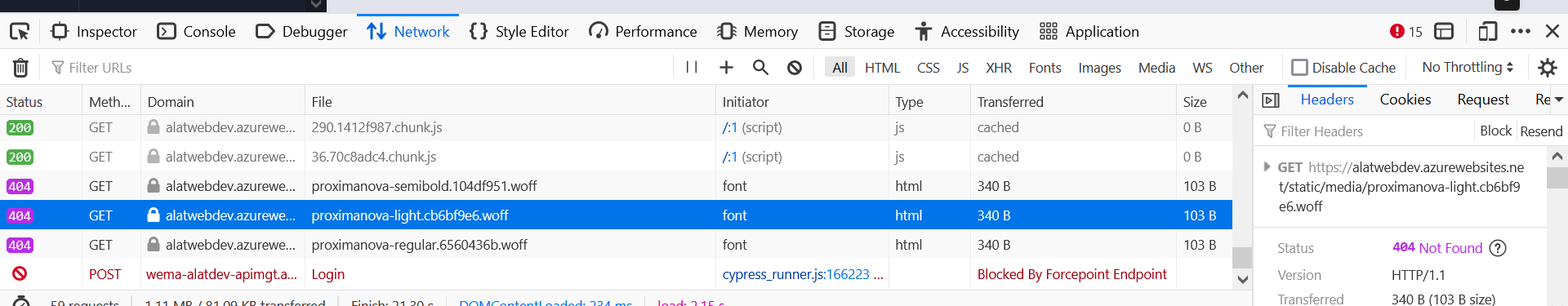Image resolution: width=1568 pixels, height=306 pixels.
Task: Enable the Disable Cache checkbox
Action: tap(1299, 67)
